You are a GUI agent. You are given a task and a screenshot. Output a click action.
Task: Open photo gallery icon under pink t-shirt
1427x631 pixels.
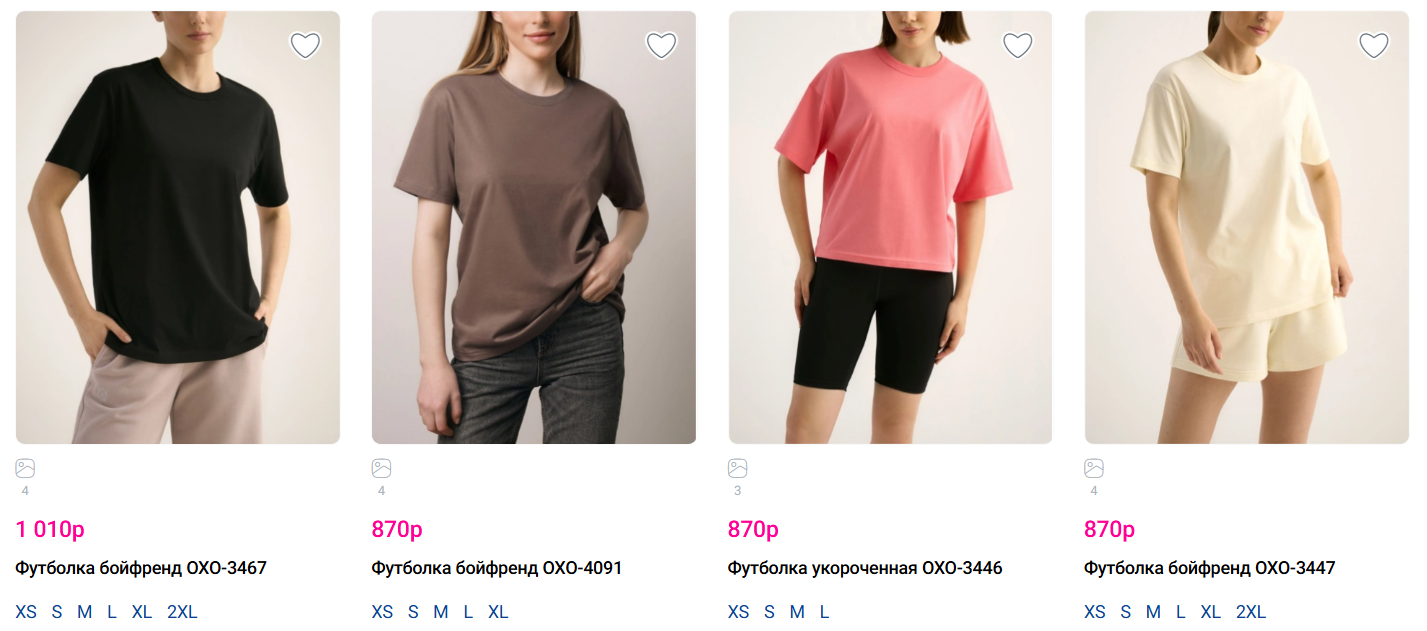point(737,468)
